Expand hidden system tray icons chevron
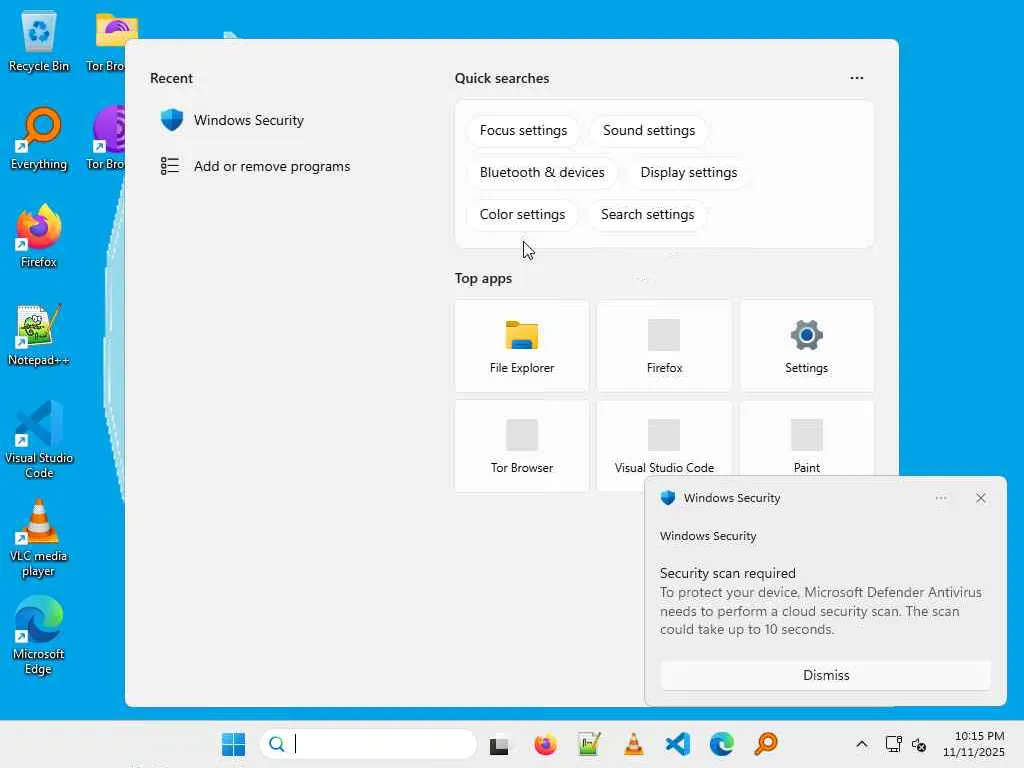Image resolution: width=1024 pixels, height=768 pixels. pyautogui.click(x=861, y=744)
